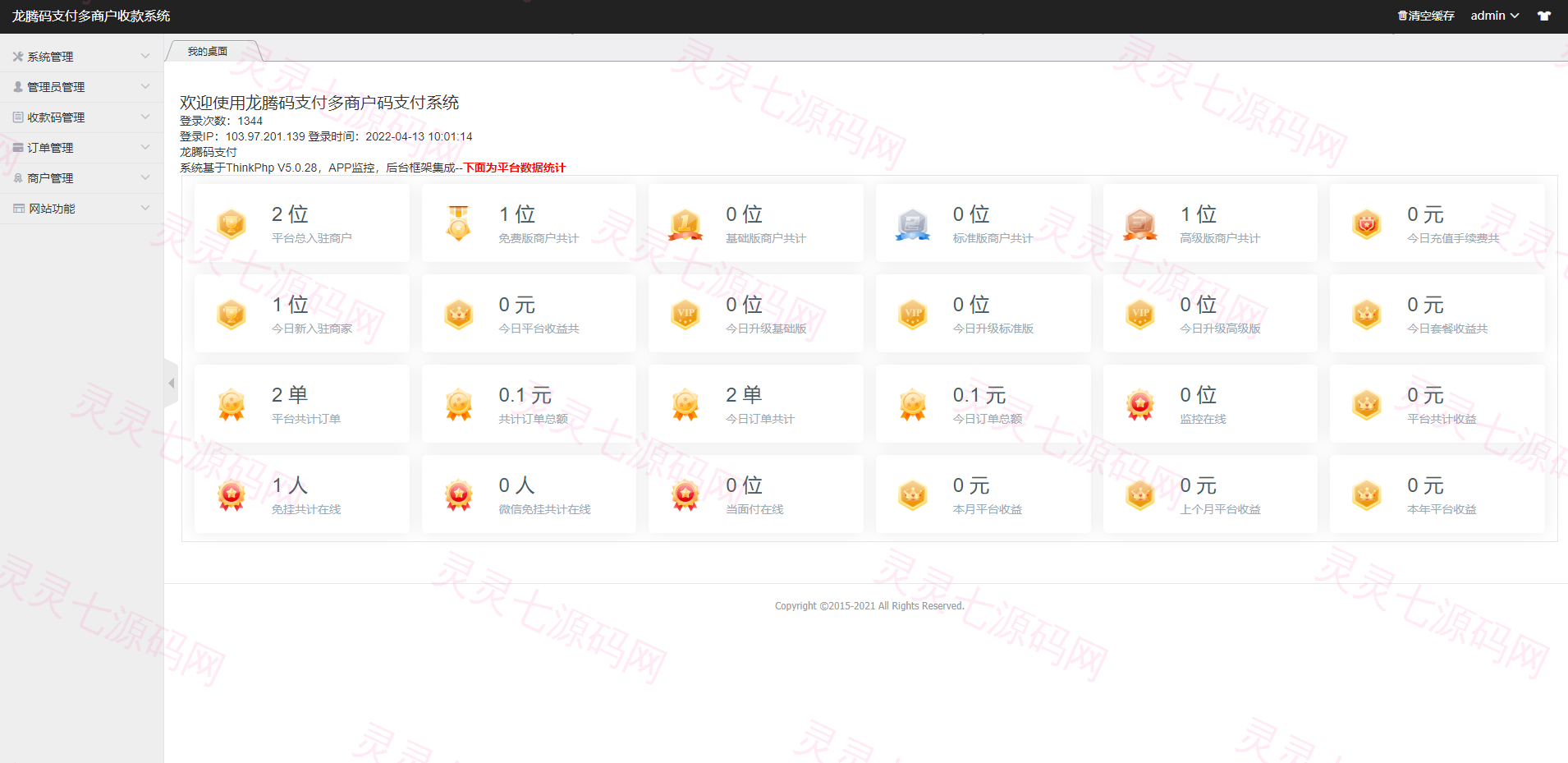Click the 商户管理 user icon
Image resolution: width=1568 pixels, height=763 pixels.
[x=18, y=178]
